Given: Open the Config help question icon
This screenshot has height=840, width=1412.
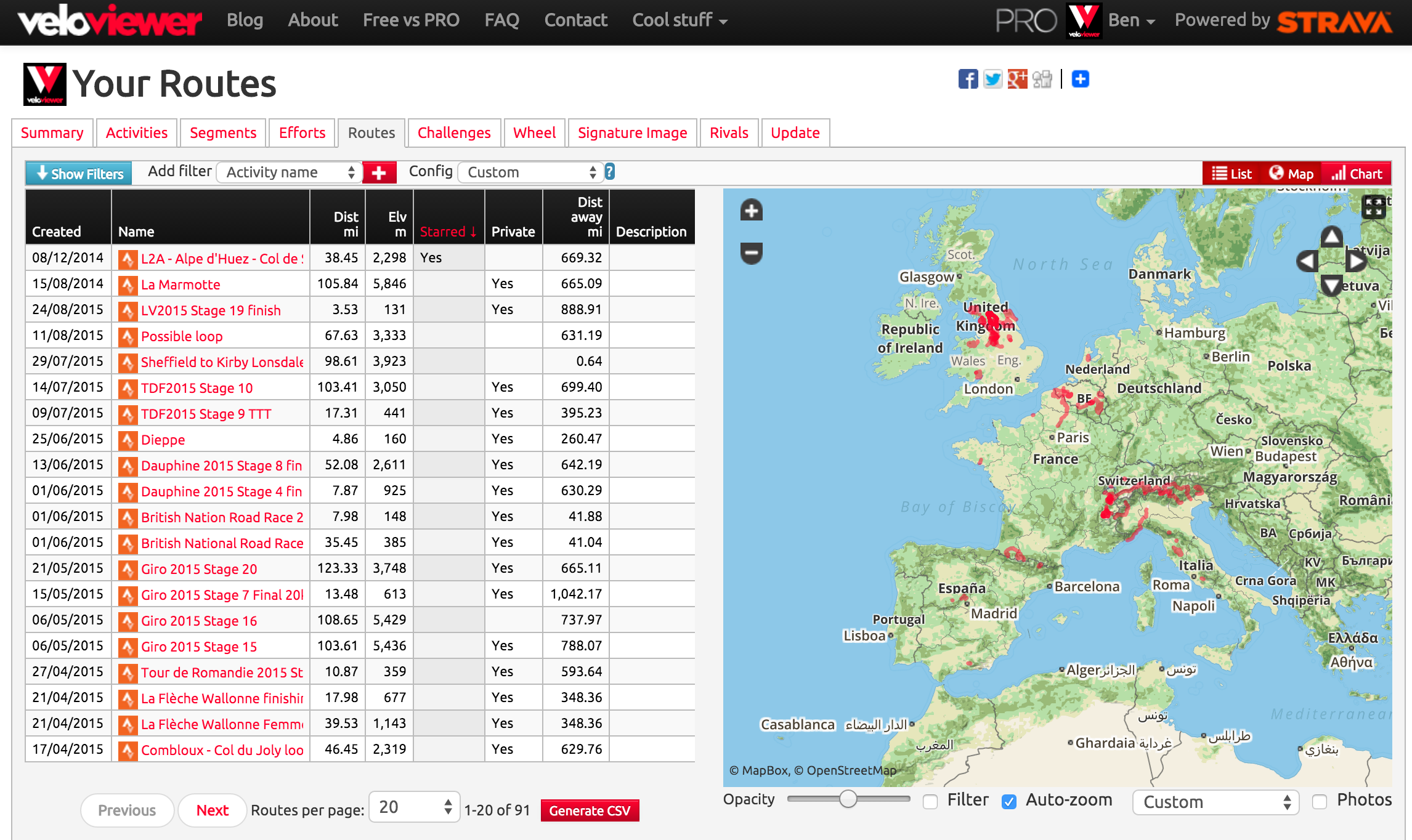Looking at the screenshot, I should [609, 172].
